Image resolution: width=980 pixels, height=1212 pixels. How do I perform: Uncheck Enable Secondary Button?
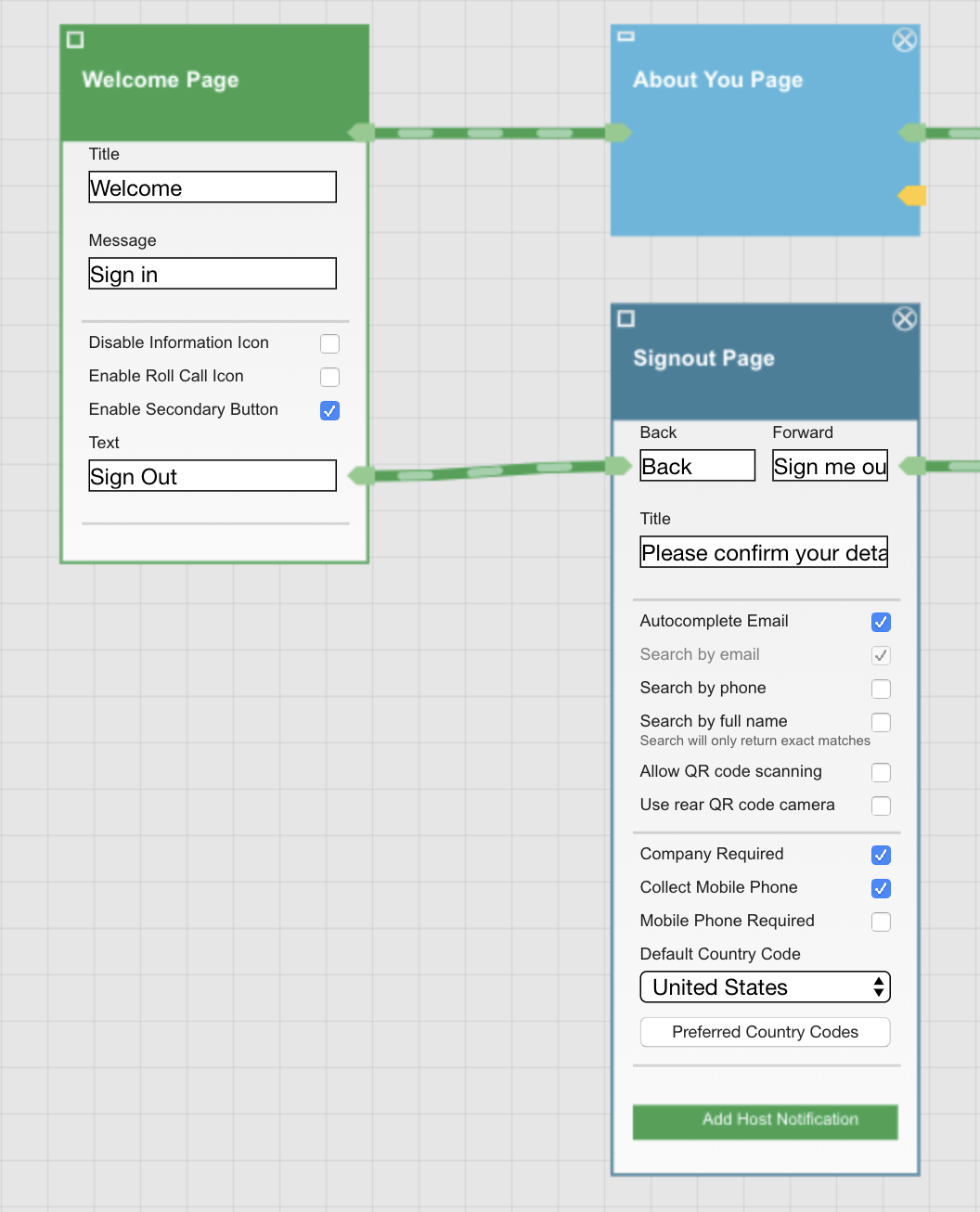329,410
